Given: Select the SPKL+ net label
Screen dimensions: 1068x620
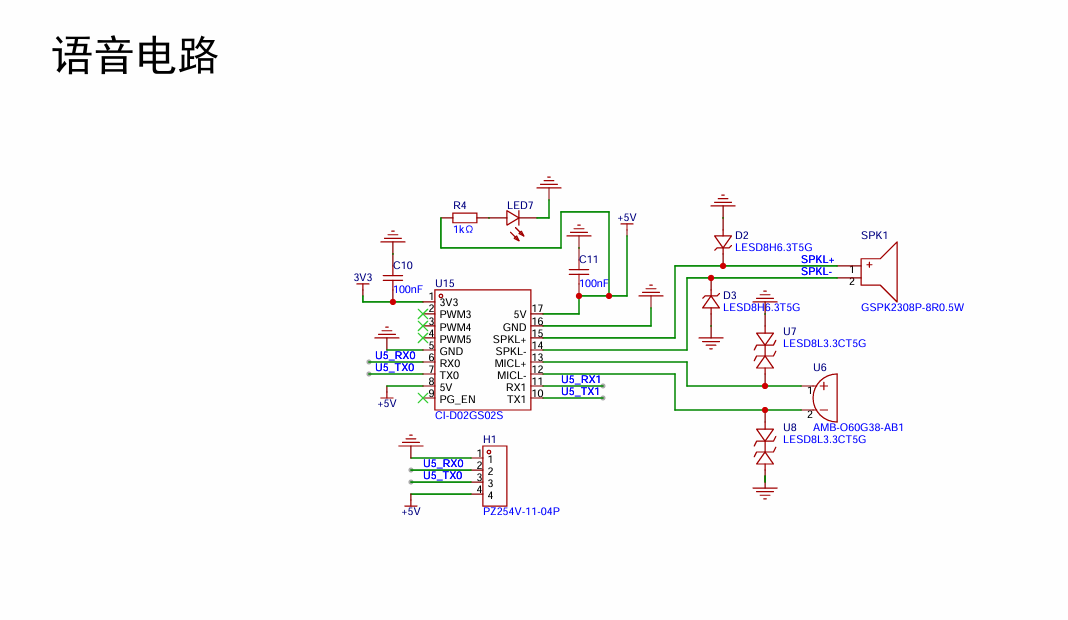Looking at the screenshot, I should tap(817, 260).
